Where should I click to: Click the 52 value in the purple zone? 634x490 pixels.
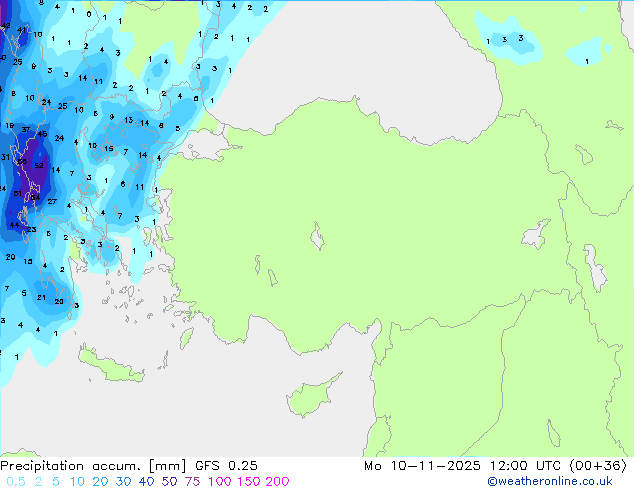(39, 165)
